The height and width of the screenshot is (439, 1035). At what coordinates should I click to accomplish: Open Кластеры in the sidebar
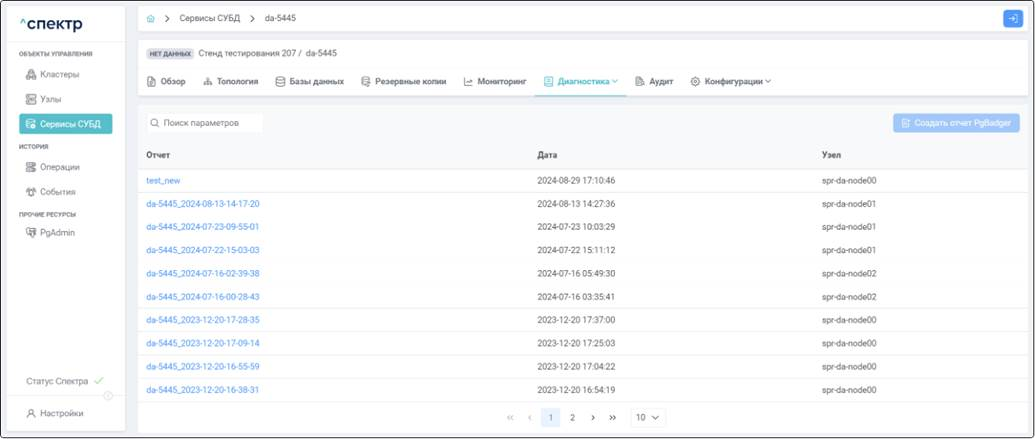(x=59, y=75)
